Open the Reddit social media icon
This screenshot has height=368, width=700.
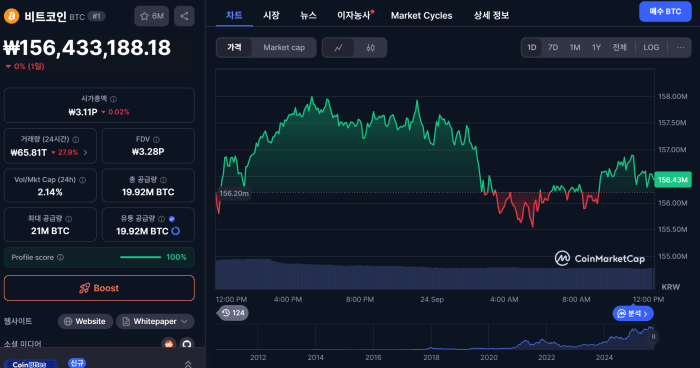pyautogui.click(x=169, y=344)
